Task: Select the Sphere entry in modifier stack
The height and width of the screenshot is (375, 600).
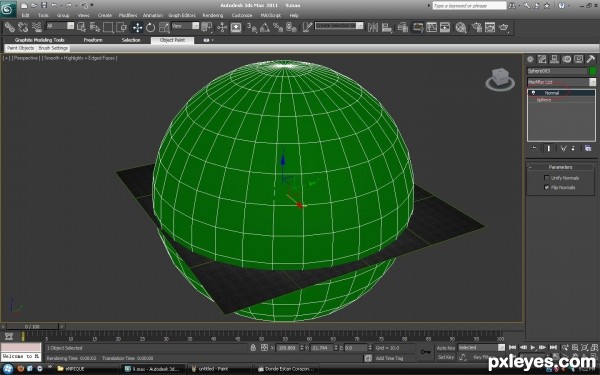Action: 544,100
